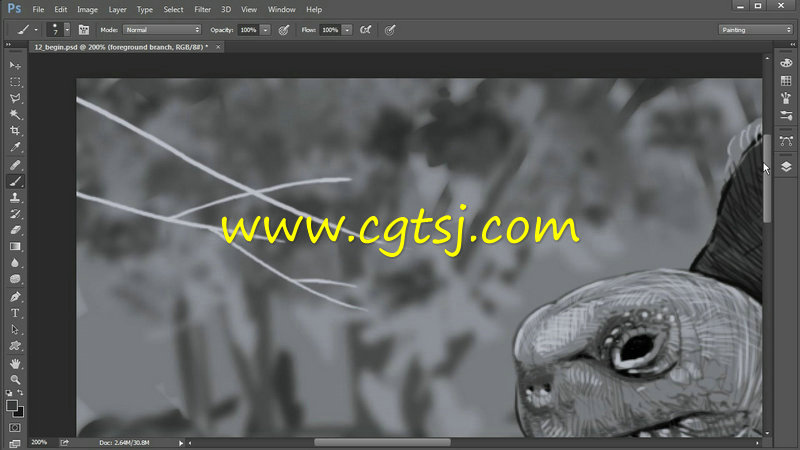Viewport: 800px width, 450px height.
Task: Select the Move tool
Action: tap(15, 65)
